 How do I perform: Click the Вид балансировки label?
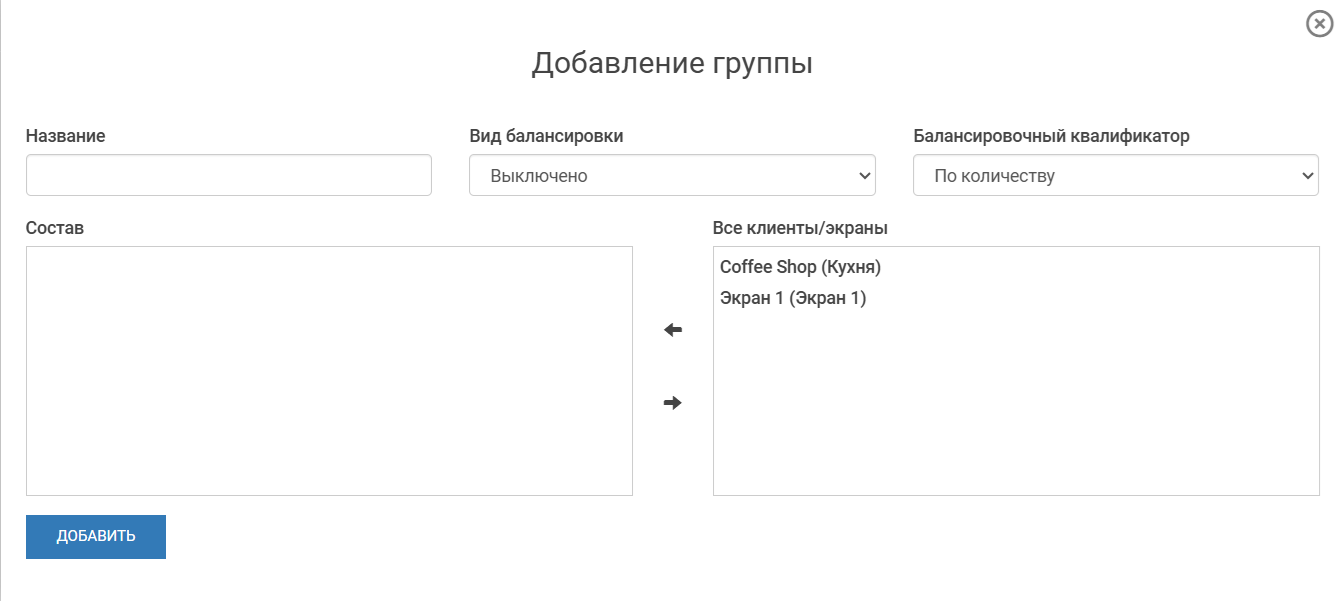[x=546, y=136]
